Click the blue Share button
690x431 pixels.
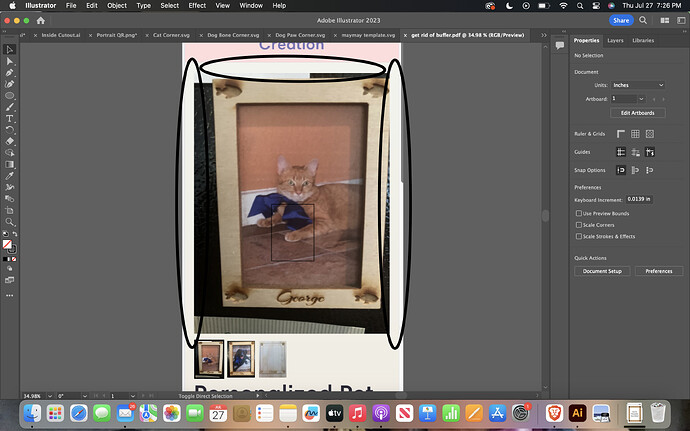621,20
